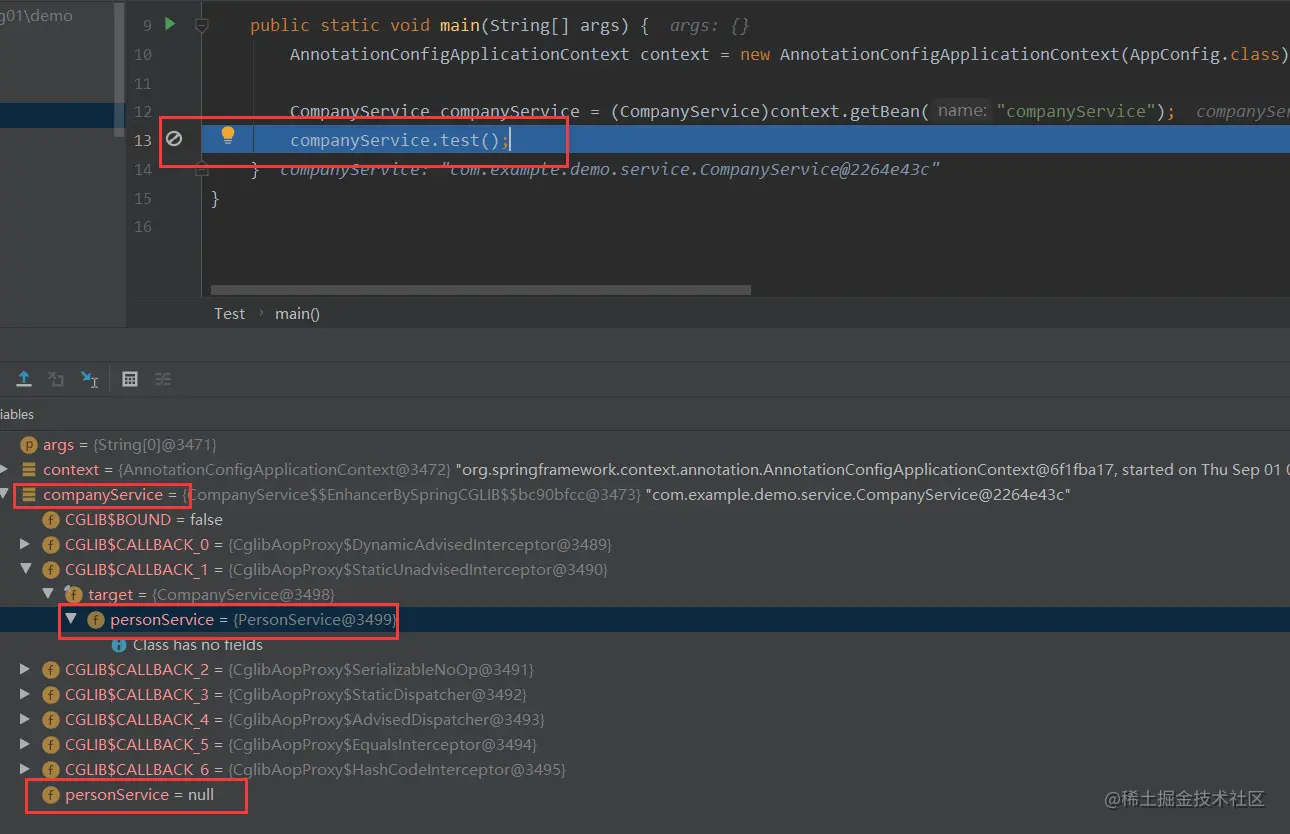Image resolution: width=1290 pixels, height=834 pixels.
Task: Expand the CGLIB$CALLBACK_3 node
Action: [x=26, y=695]
